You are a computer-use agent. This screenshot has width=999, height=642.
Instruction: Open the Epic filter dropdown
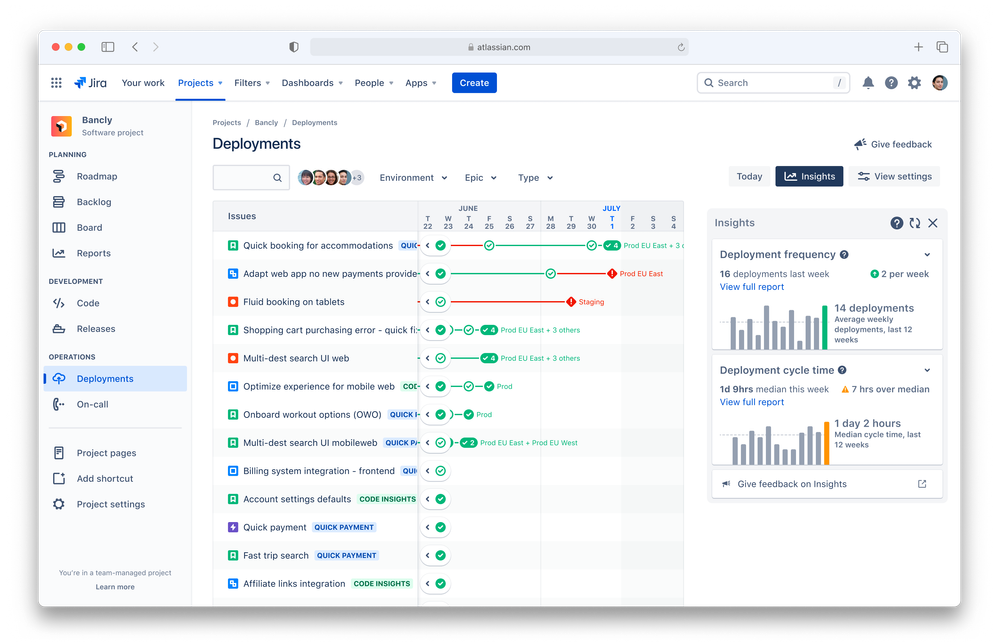coord(480,178)
